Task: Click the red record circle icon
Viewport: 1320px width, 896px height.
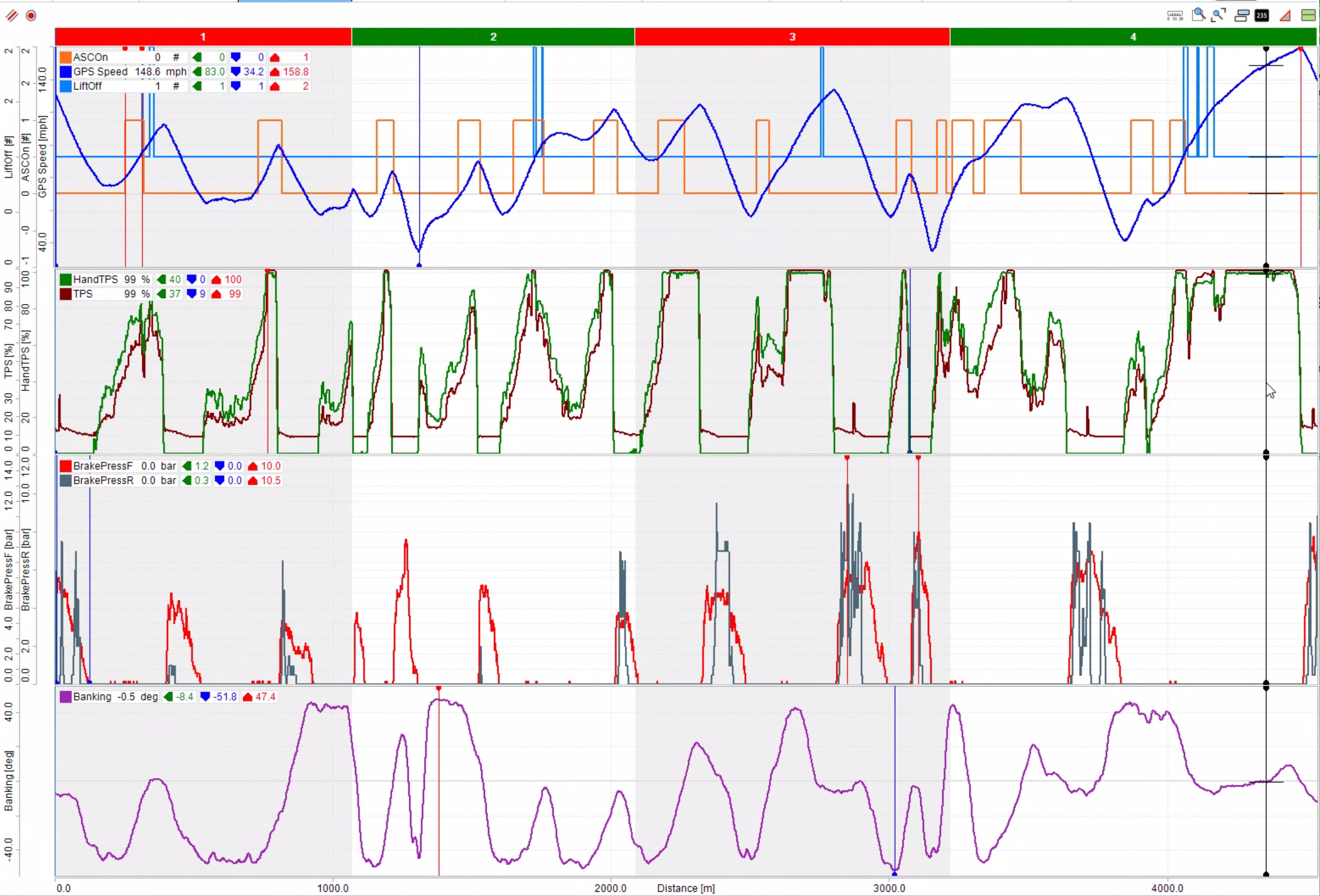Action: click(31, 15)
